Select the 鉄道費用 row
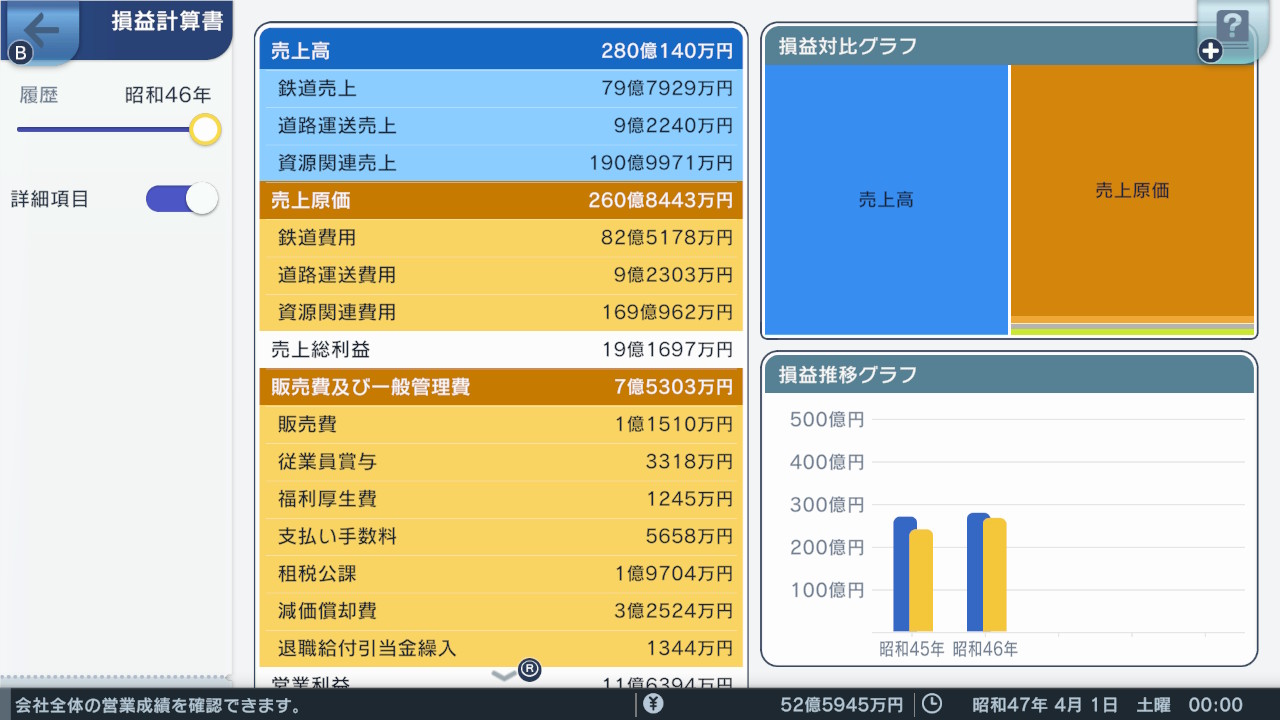The height and width of the screenshot is (720, 1280). [x=501, y=238]
